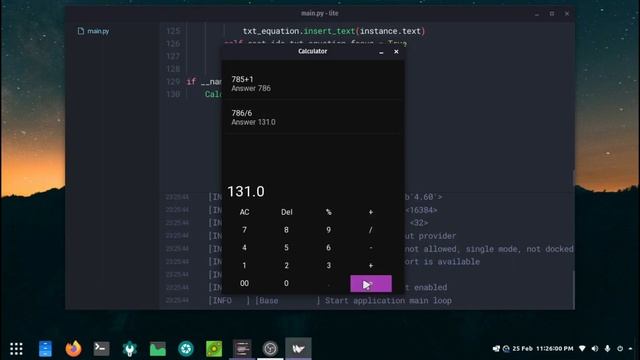
Task: Tap the 1 key on calculator
Action: [244, 266]
